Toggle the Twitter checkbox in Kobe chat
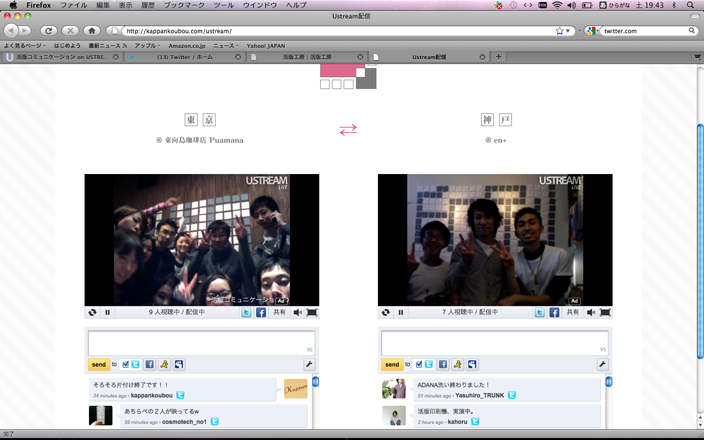Image resolution: width=704 pixels, height=440 pixels. (x=418, y=365)
